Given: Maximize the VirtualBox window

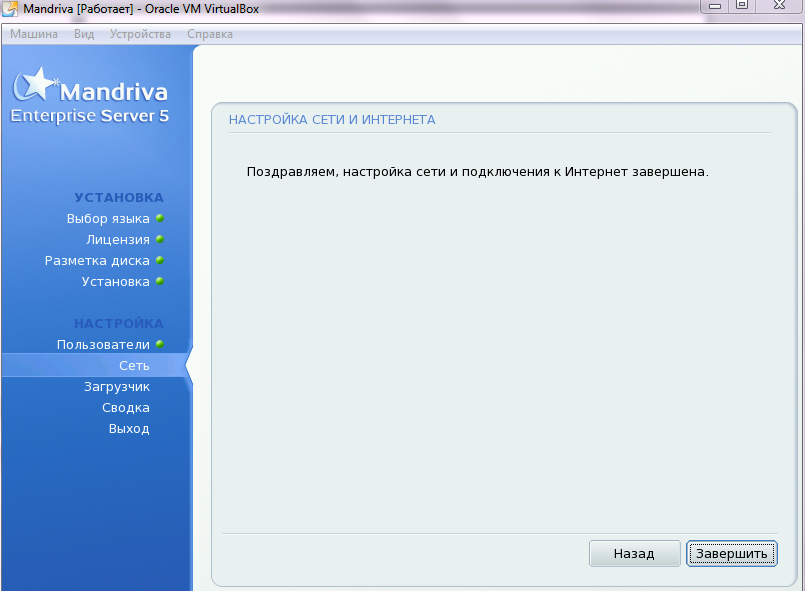Looking at the screenshot, I should (x=742, y=6).
